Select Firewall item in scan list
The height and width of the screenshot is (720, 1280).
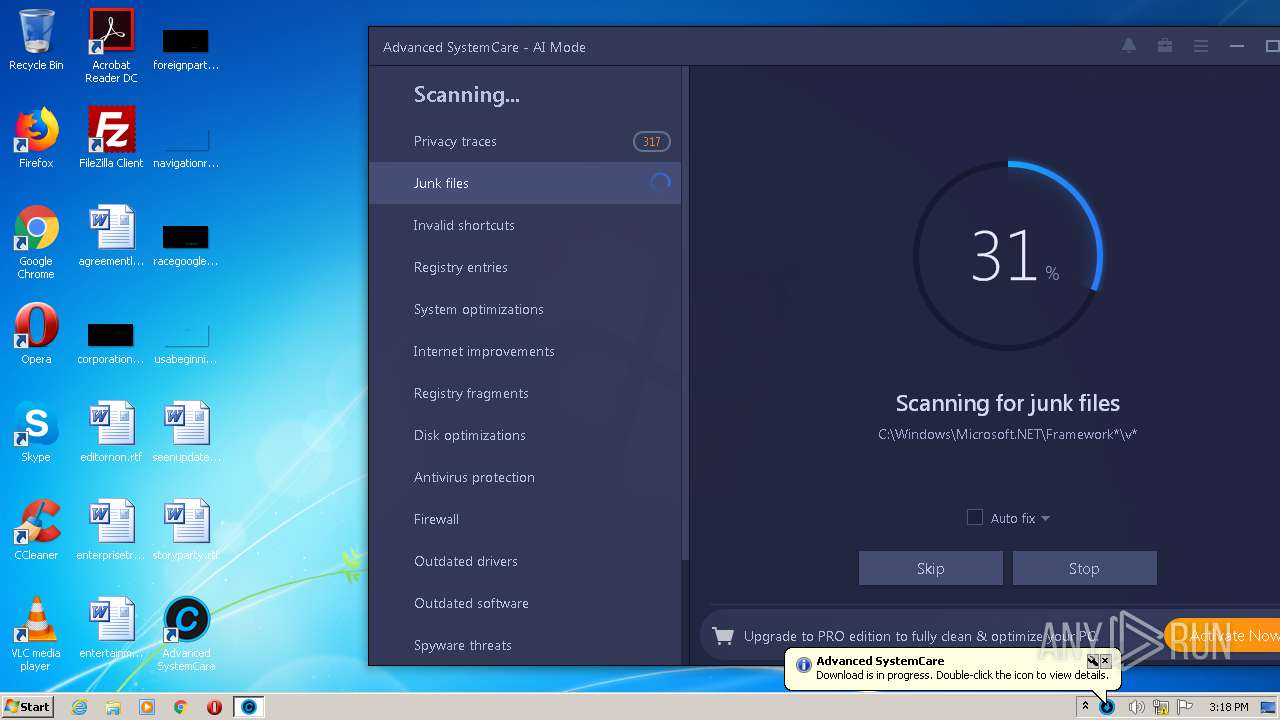(525, 519)
